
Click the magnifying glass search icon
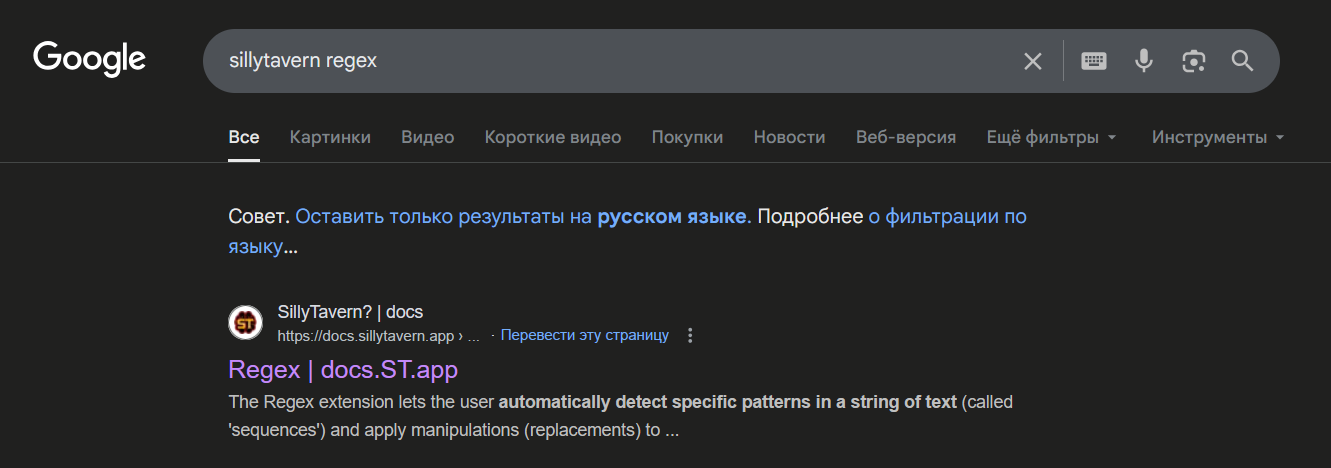point(1242,61)
